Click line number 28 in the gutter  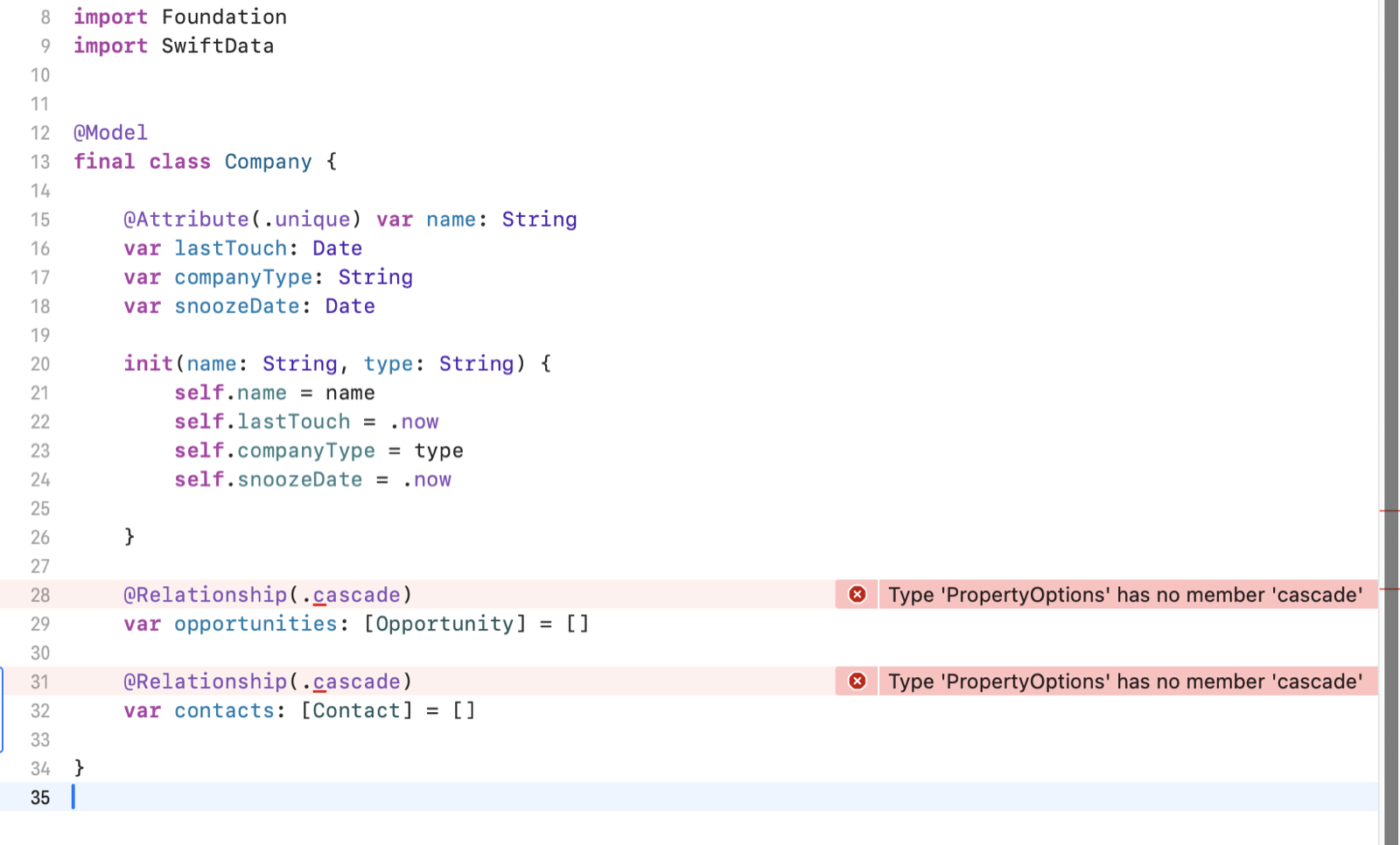click(x=40, y=595)
